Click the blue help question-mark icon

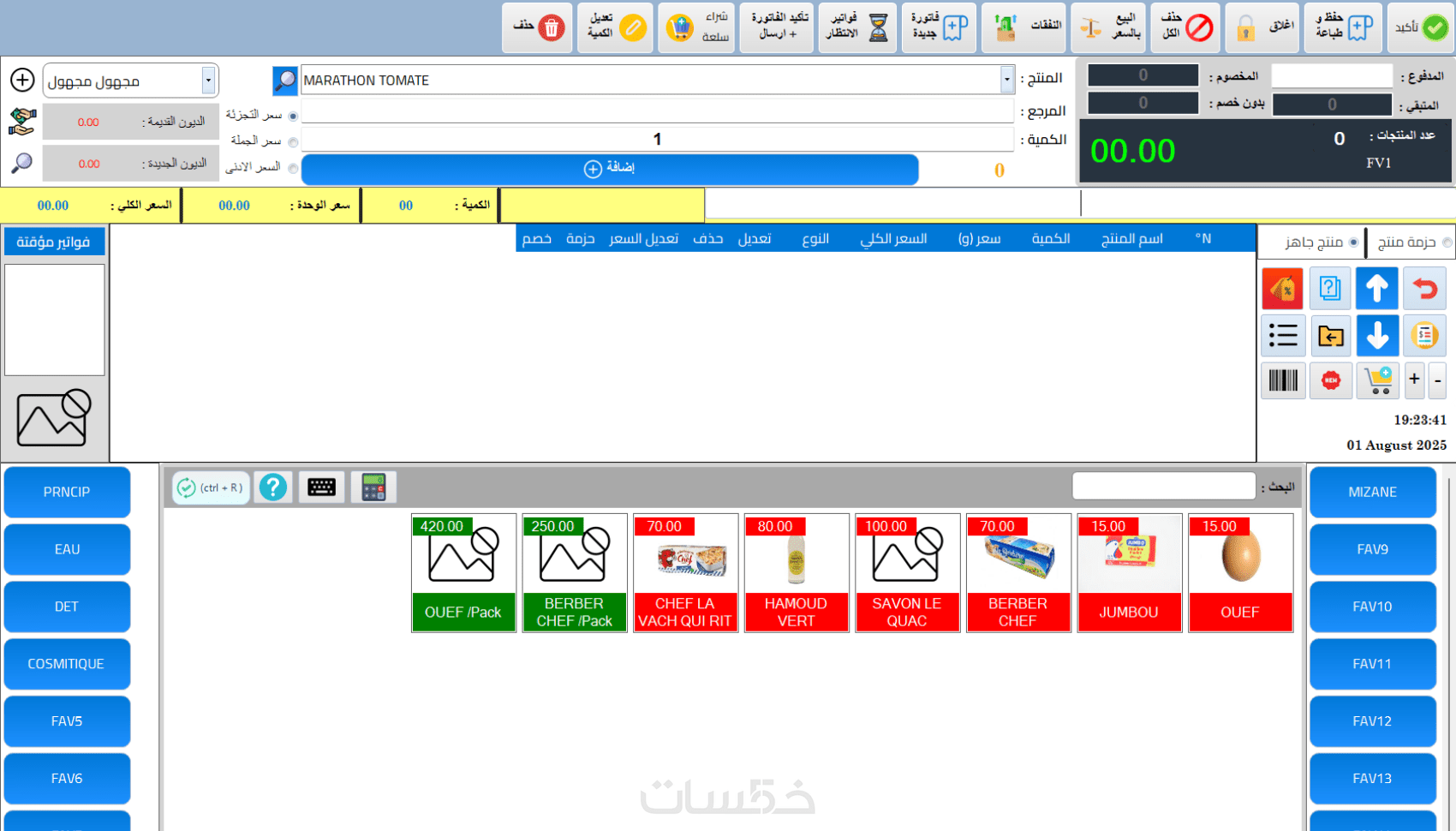[273, 487]
